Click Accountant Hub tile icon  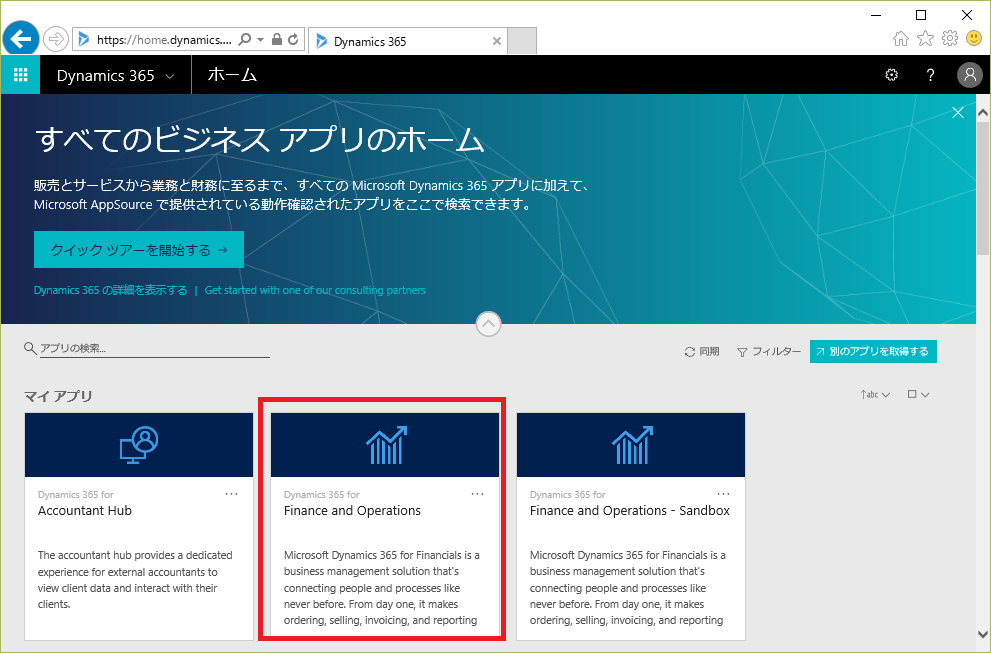pos(139,445)
